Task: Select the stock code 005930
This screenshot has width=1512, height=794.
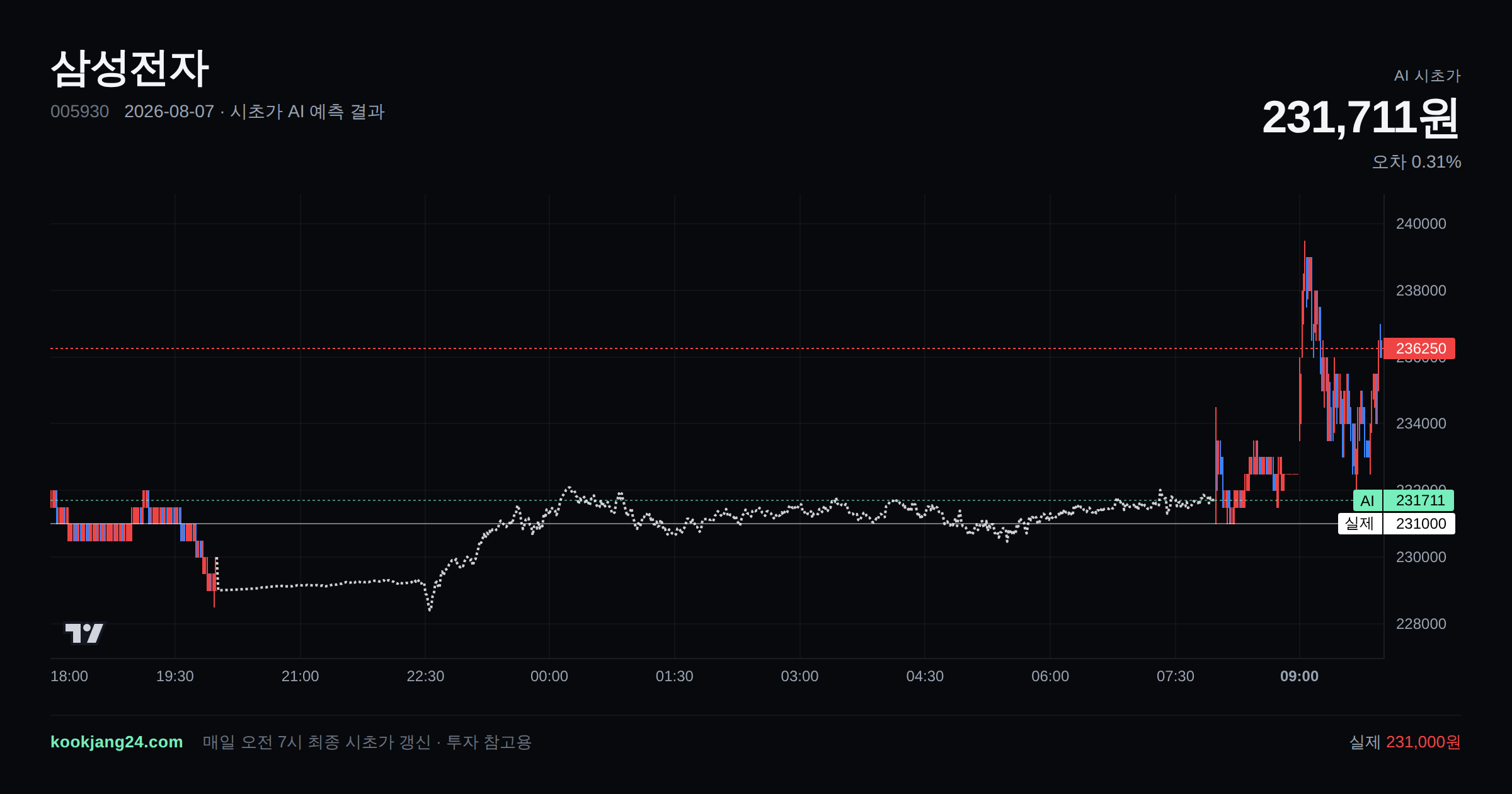Action: click(79, 112)
